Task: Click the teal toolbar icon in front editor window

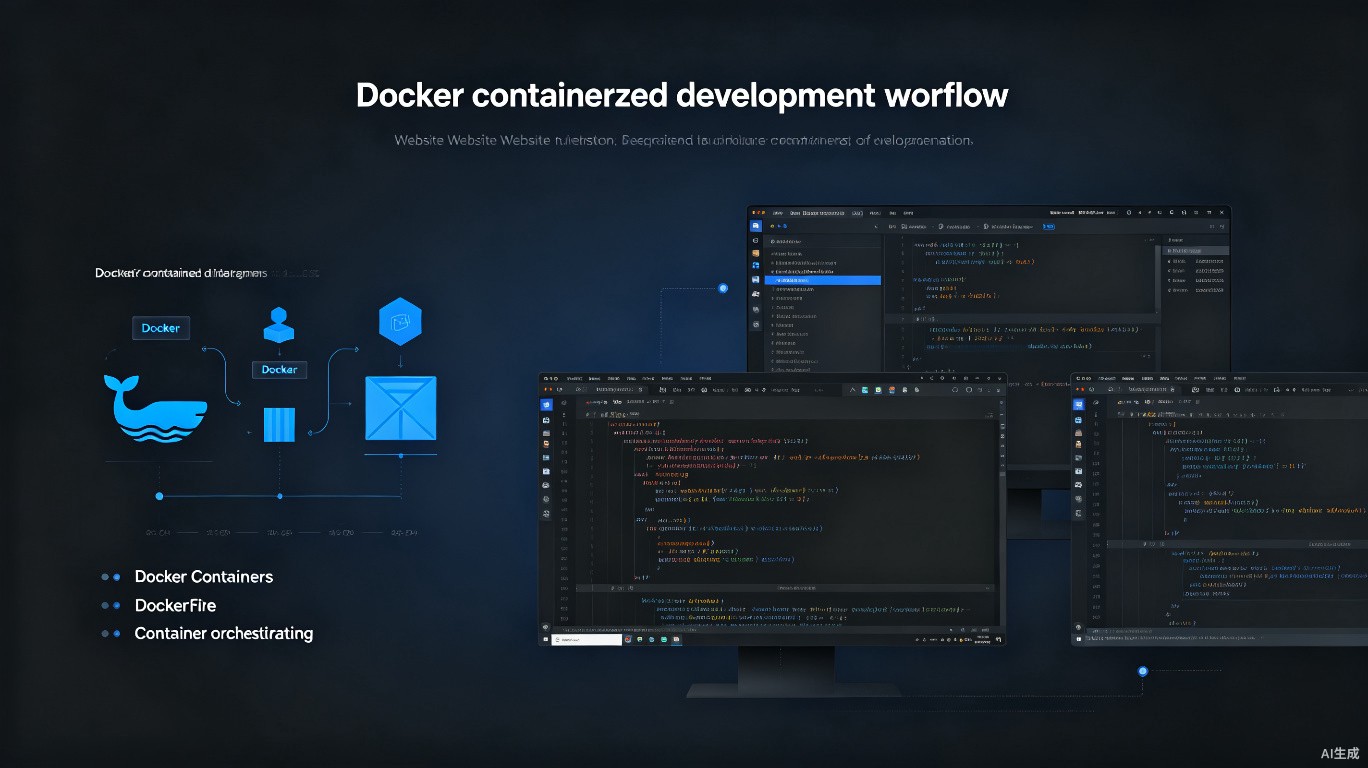Action: (865, 390)
